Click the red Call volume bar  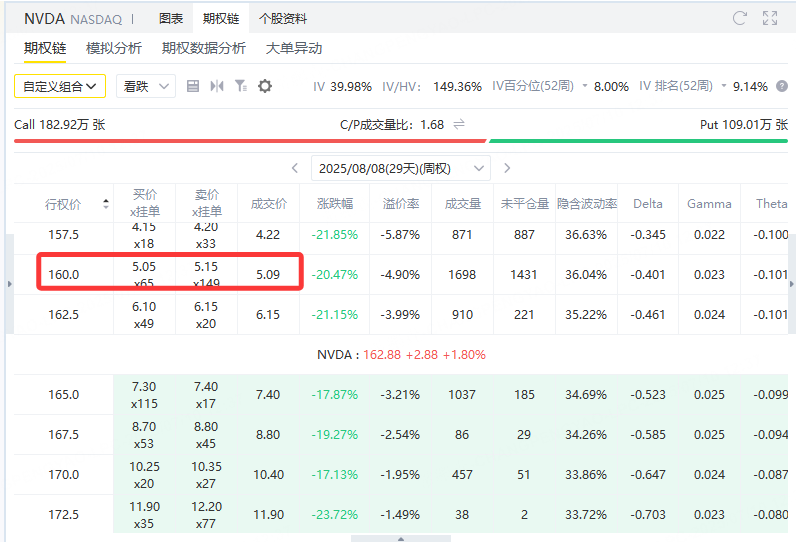tap(250, 141)
